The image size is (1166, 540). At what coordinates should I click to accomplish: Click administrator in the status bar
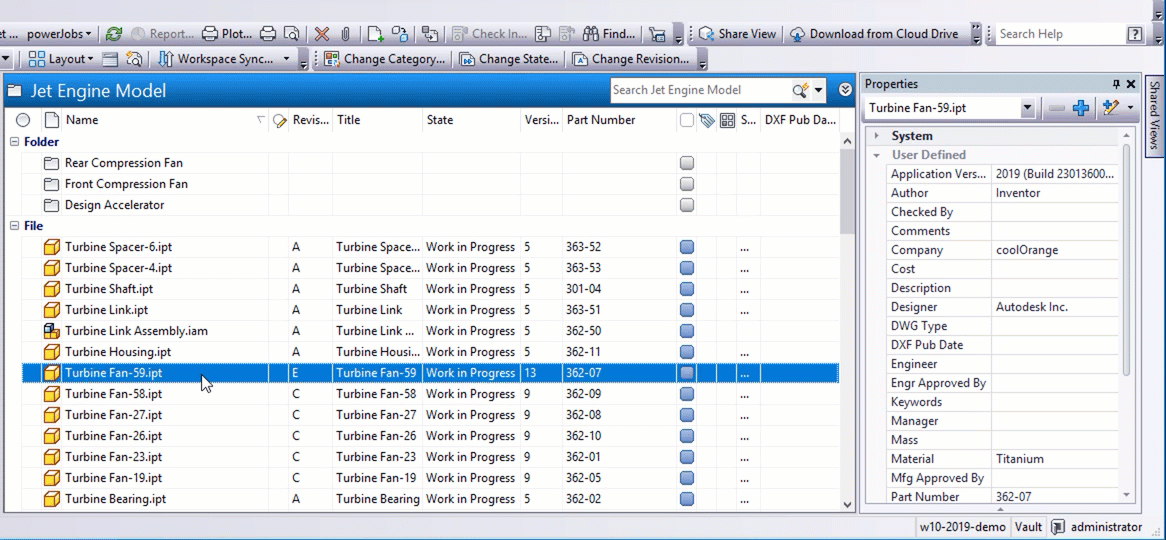pyautogui.click(x=1106, y=527)
